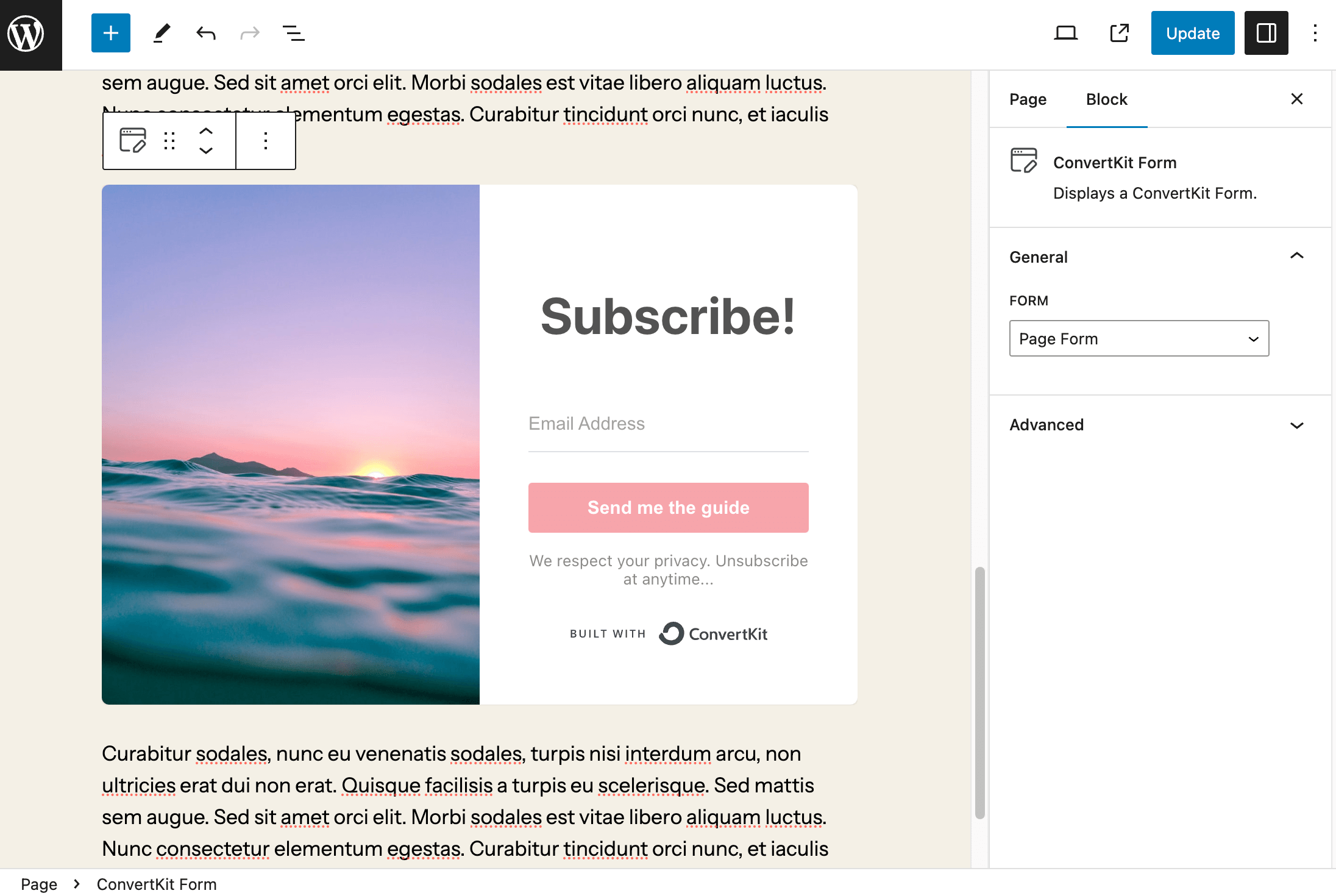Collapse the General section
The image size is (1336, 896).
(1297, 256)
